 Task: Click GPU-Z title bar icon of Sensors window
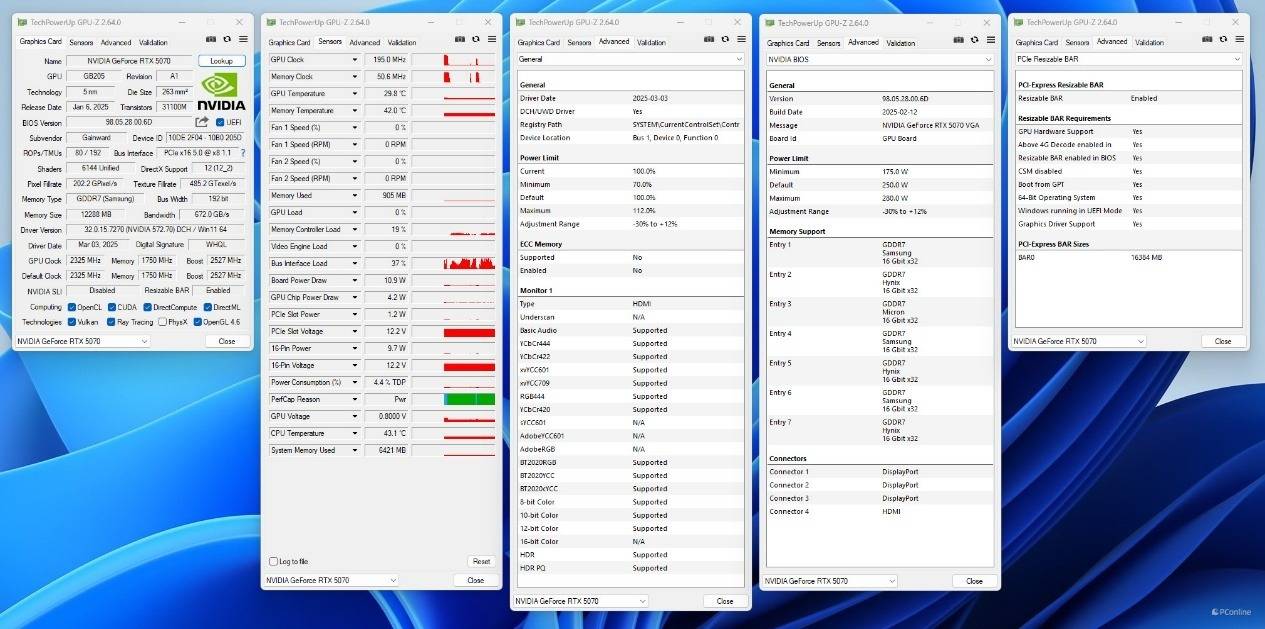271,22
